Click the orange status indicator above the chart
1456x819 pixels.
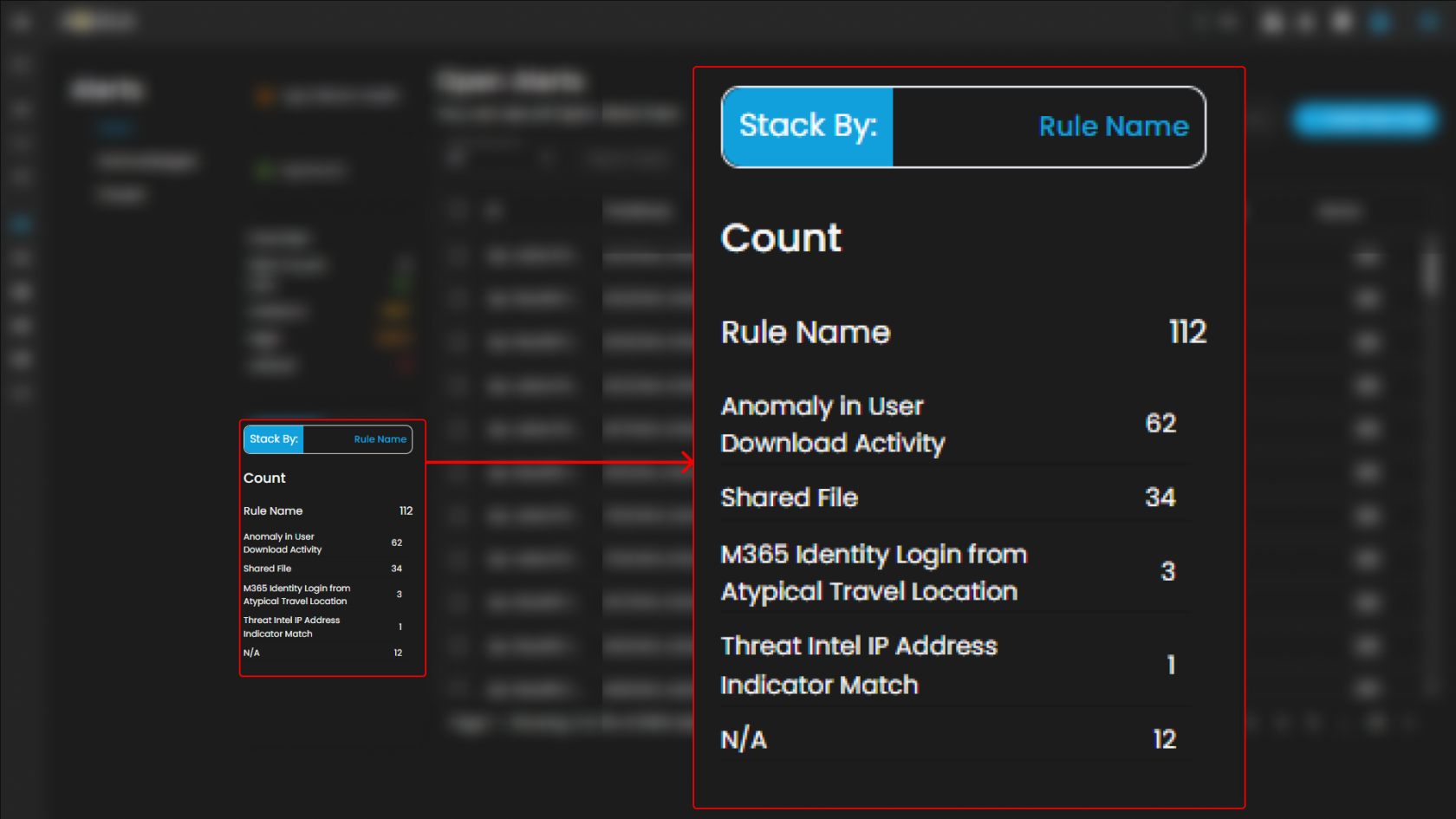[x=265, y=96]
